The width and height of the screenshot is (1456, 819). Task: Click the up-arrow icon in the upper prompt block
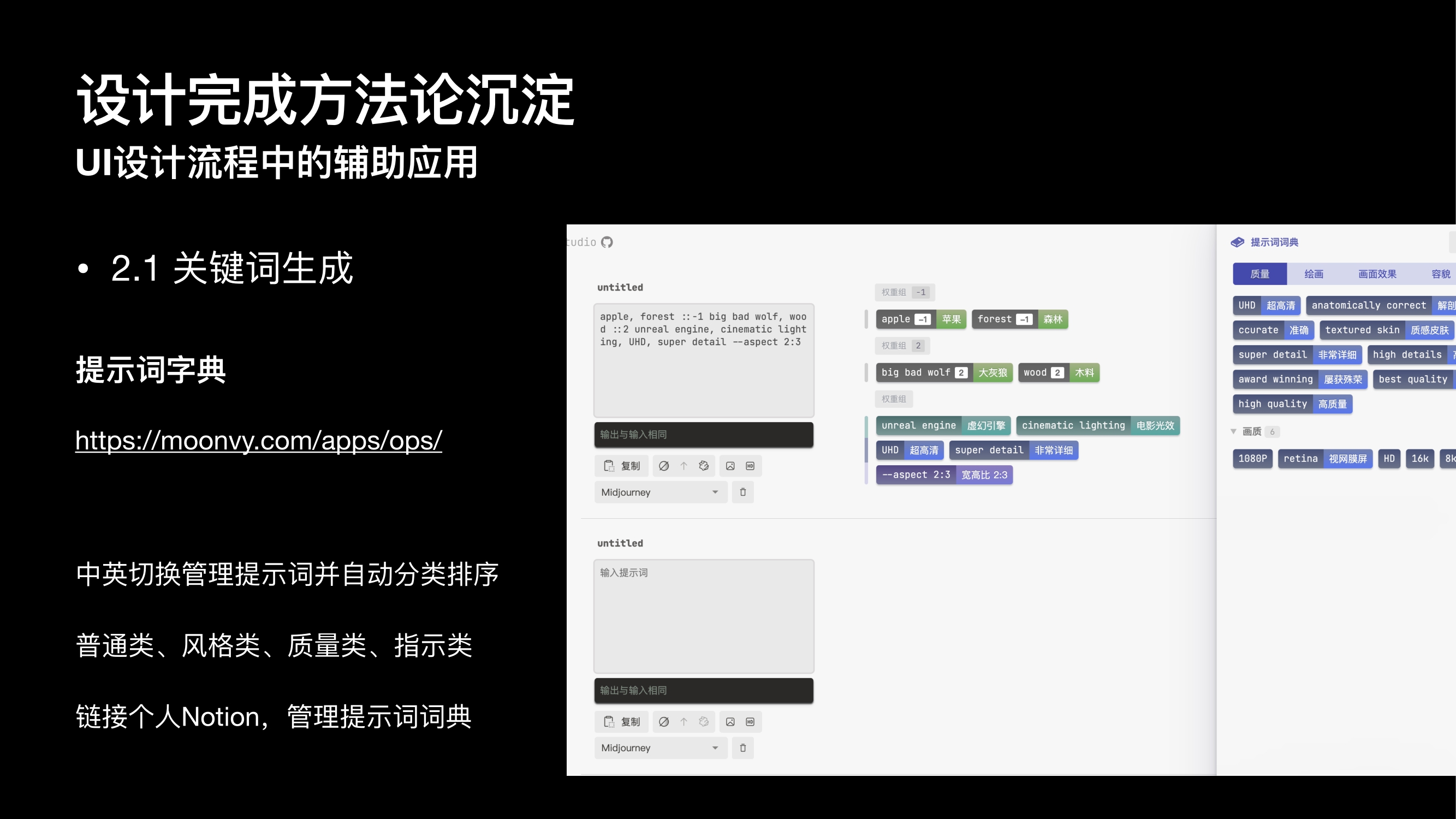coord(684,466)
